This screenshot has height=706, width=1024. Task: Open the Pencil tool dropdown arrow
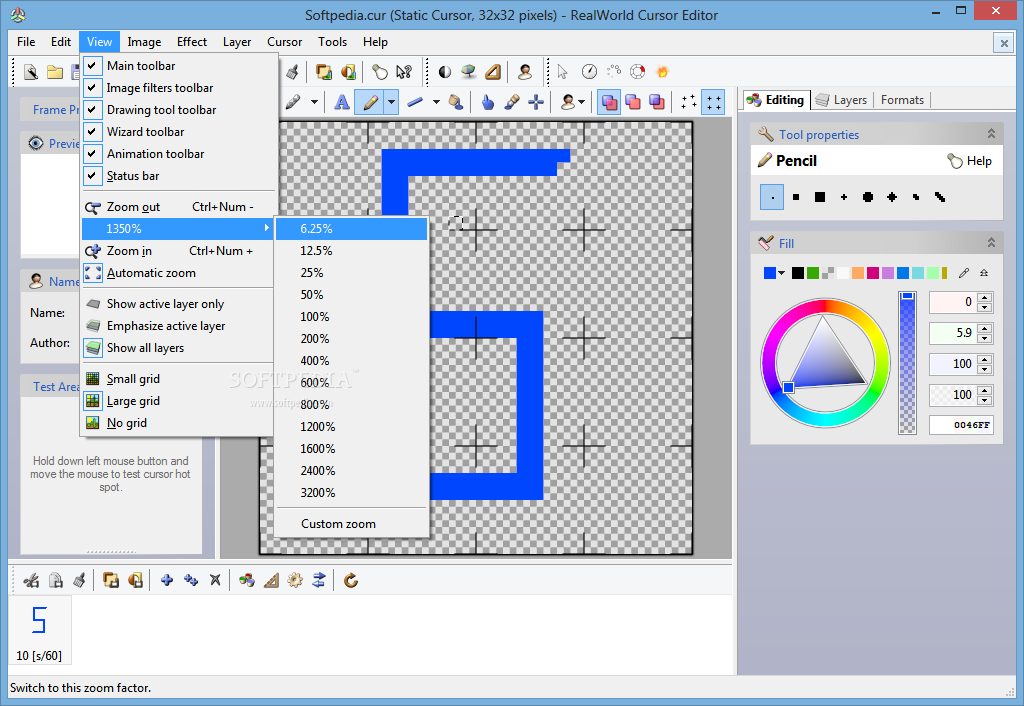[391, 103]
